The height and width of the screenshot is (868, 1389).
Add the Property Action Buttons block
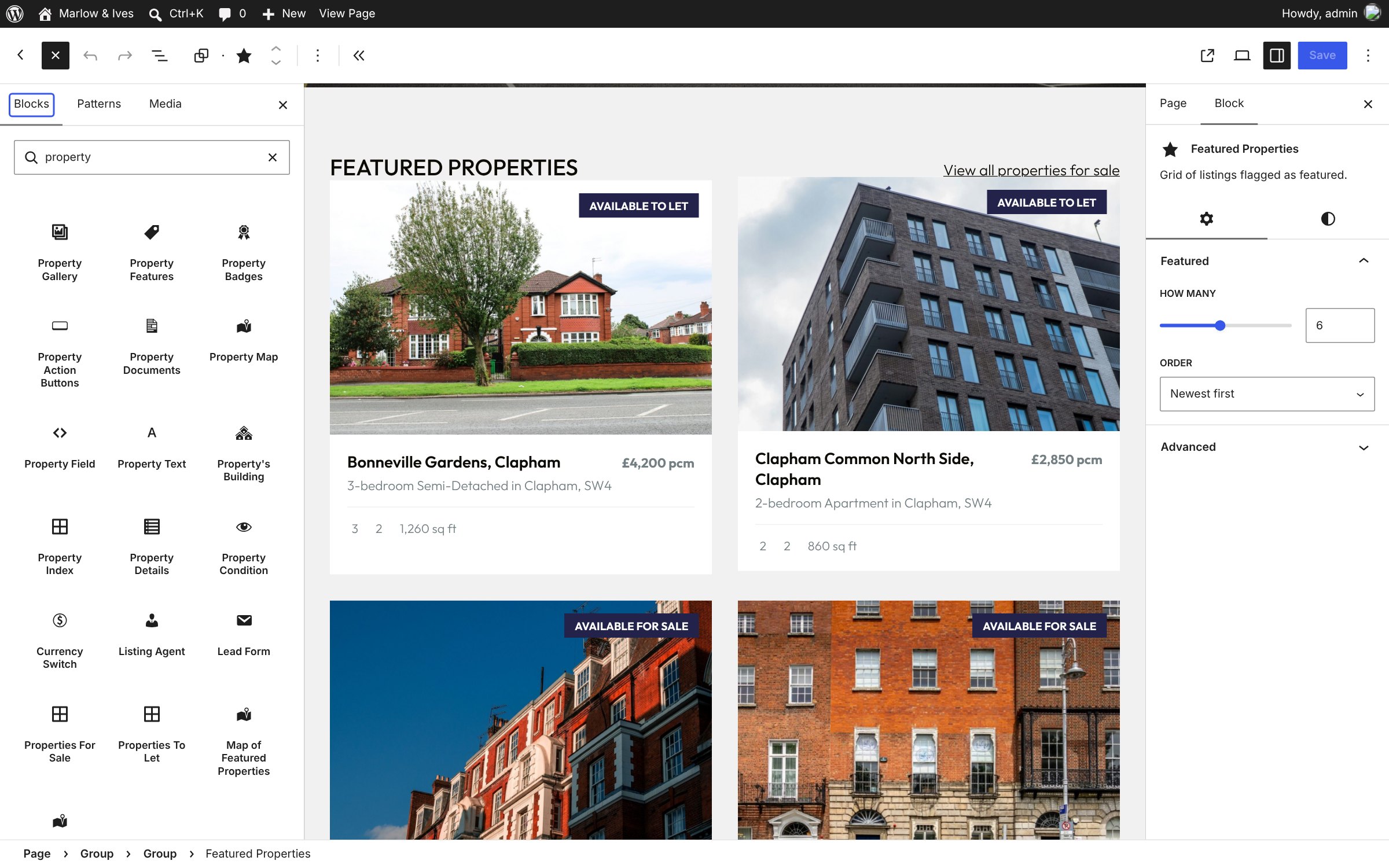(60, 352)
